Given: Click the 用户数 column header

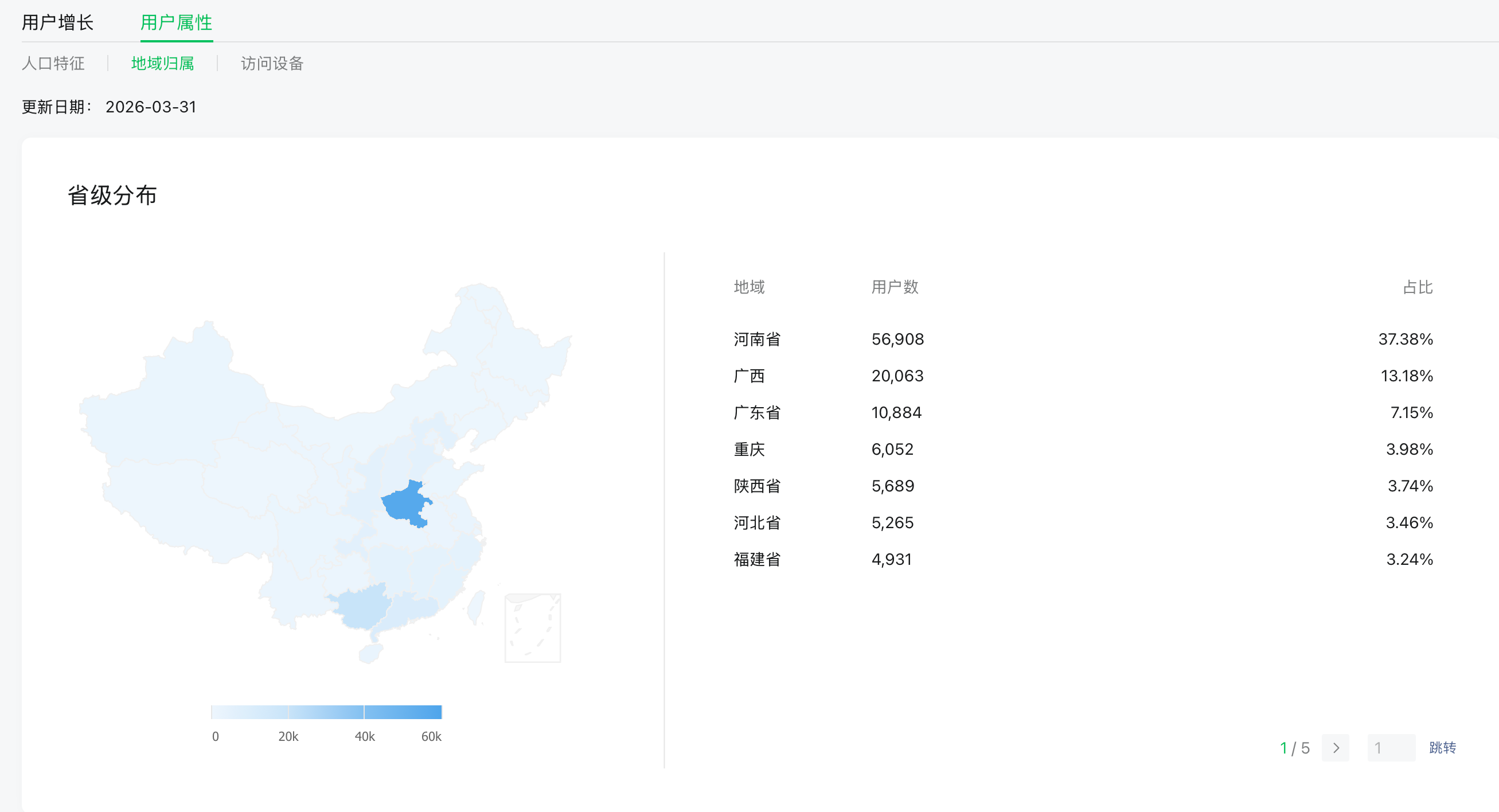Looking at the screenshot, I should click(x=895, y=287).
